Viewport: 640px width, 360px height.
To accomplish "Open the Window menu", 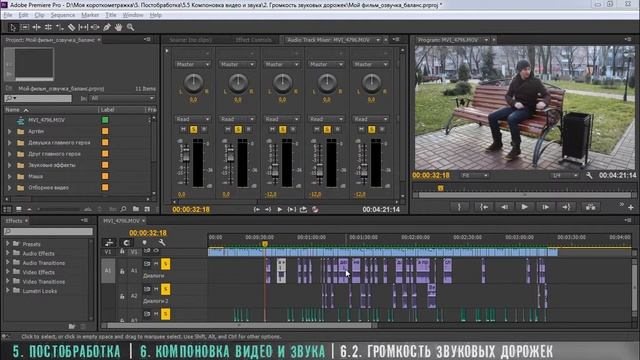I will click(133, 15).
